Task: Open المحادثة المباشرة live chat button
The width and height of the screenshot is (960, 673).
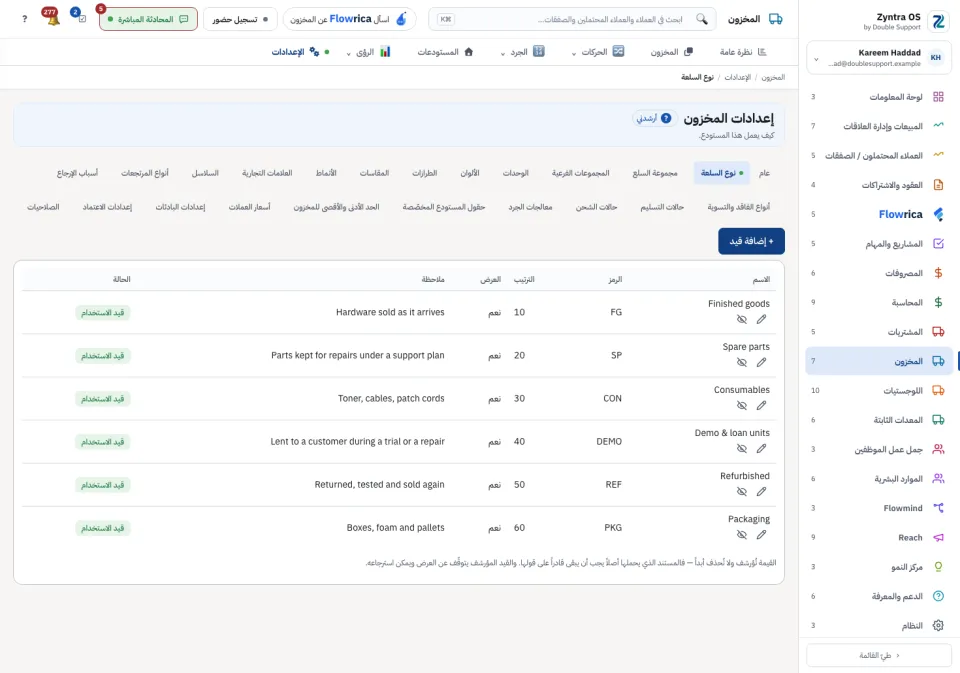Action: point(148,19)
